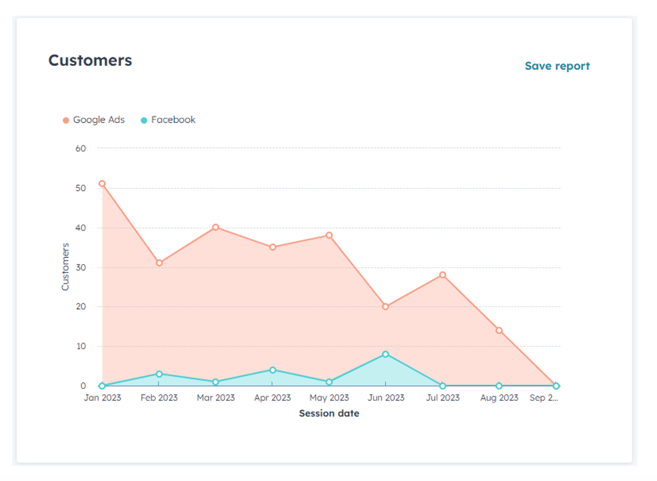Select the Facebook Jan 2023 data point
The width and height of the screenshot is (657, 481).
click(102, 385)
